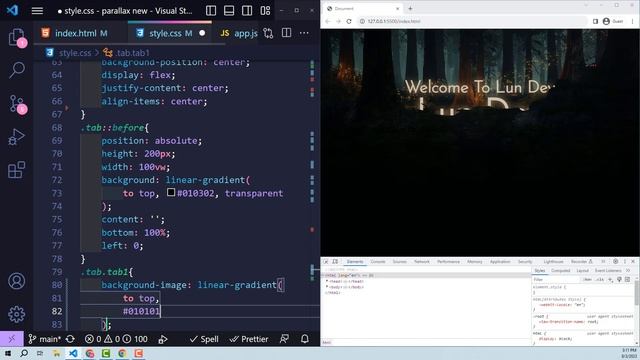Close the Document tab in Chrome
This screenshot has height=360, width=640.
coord(398,9)
